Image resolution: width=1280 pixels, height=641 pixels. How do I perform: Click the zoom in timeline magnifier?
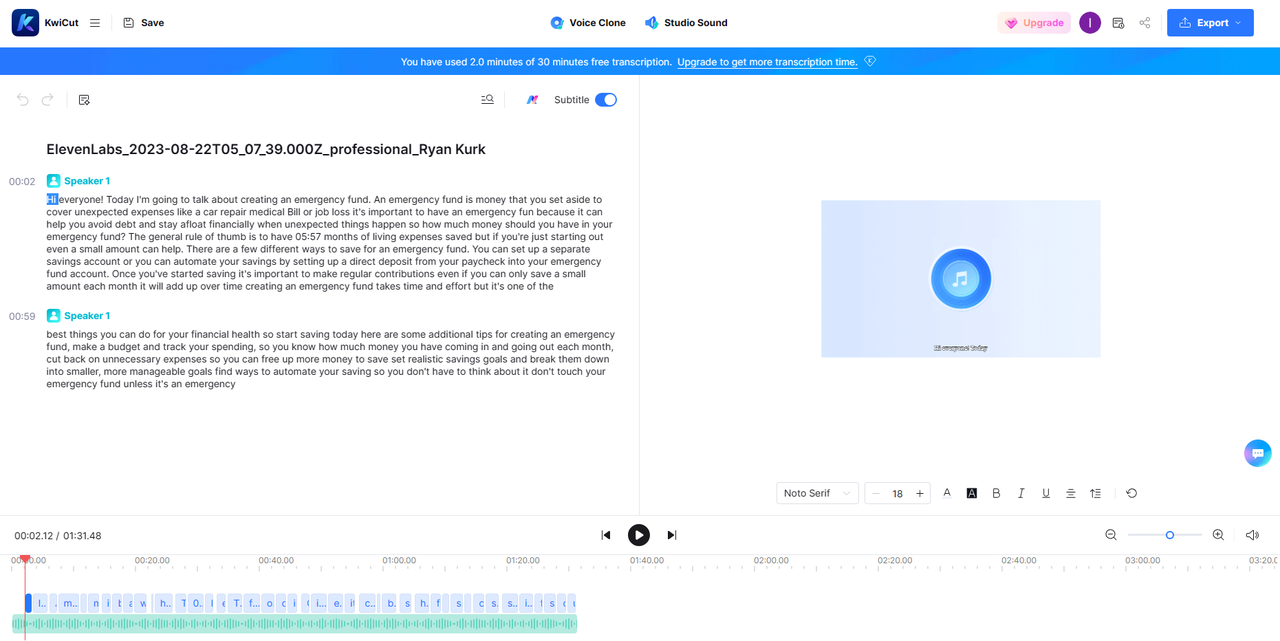coord(1218,535)
